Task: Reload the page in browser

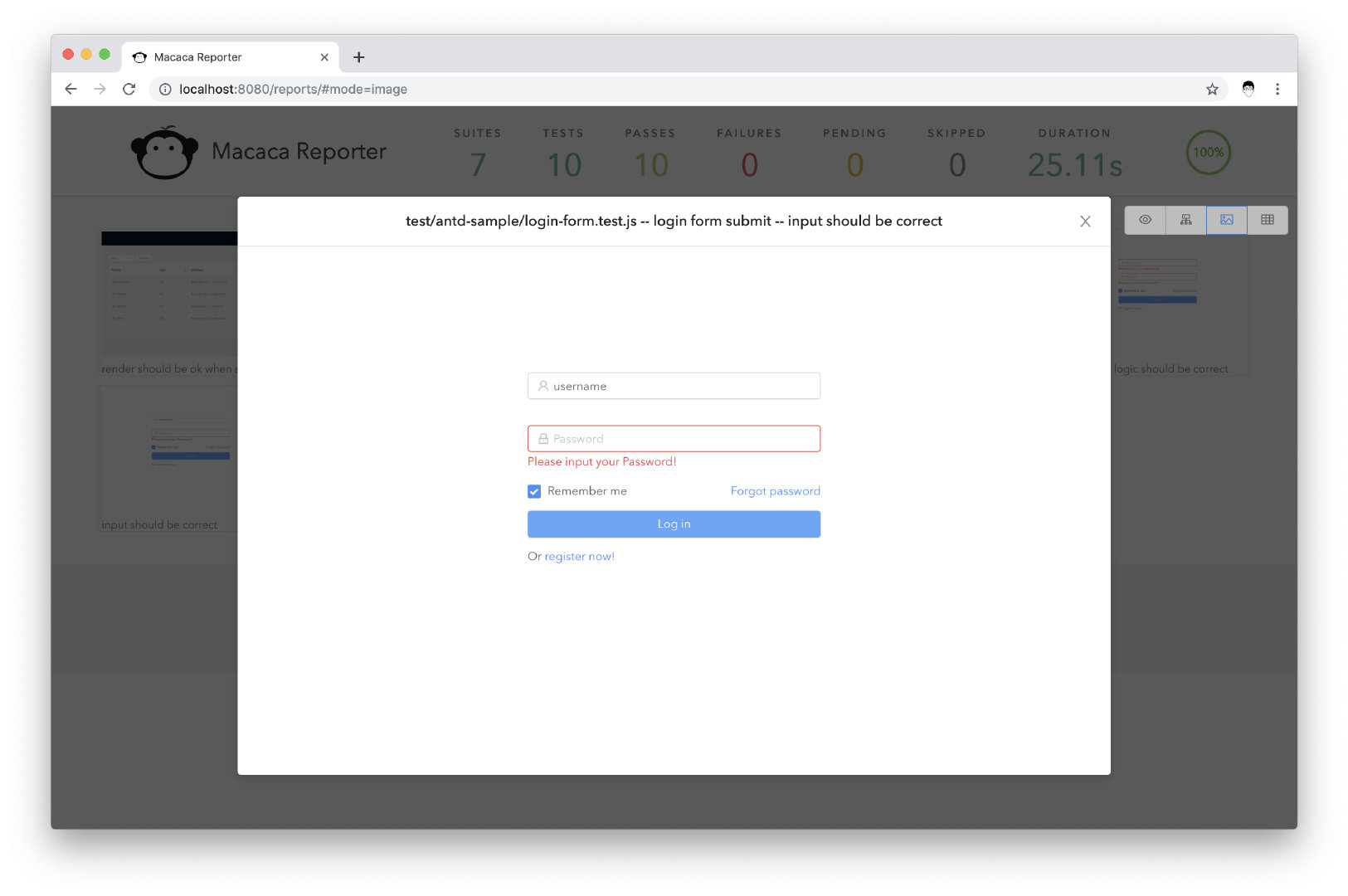Action: 129,90
